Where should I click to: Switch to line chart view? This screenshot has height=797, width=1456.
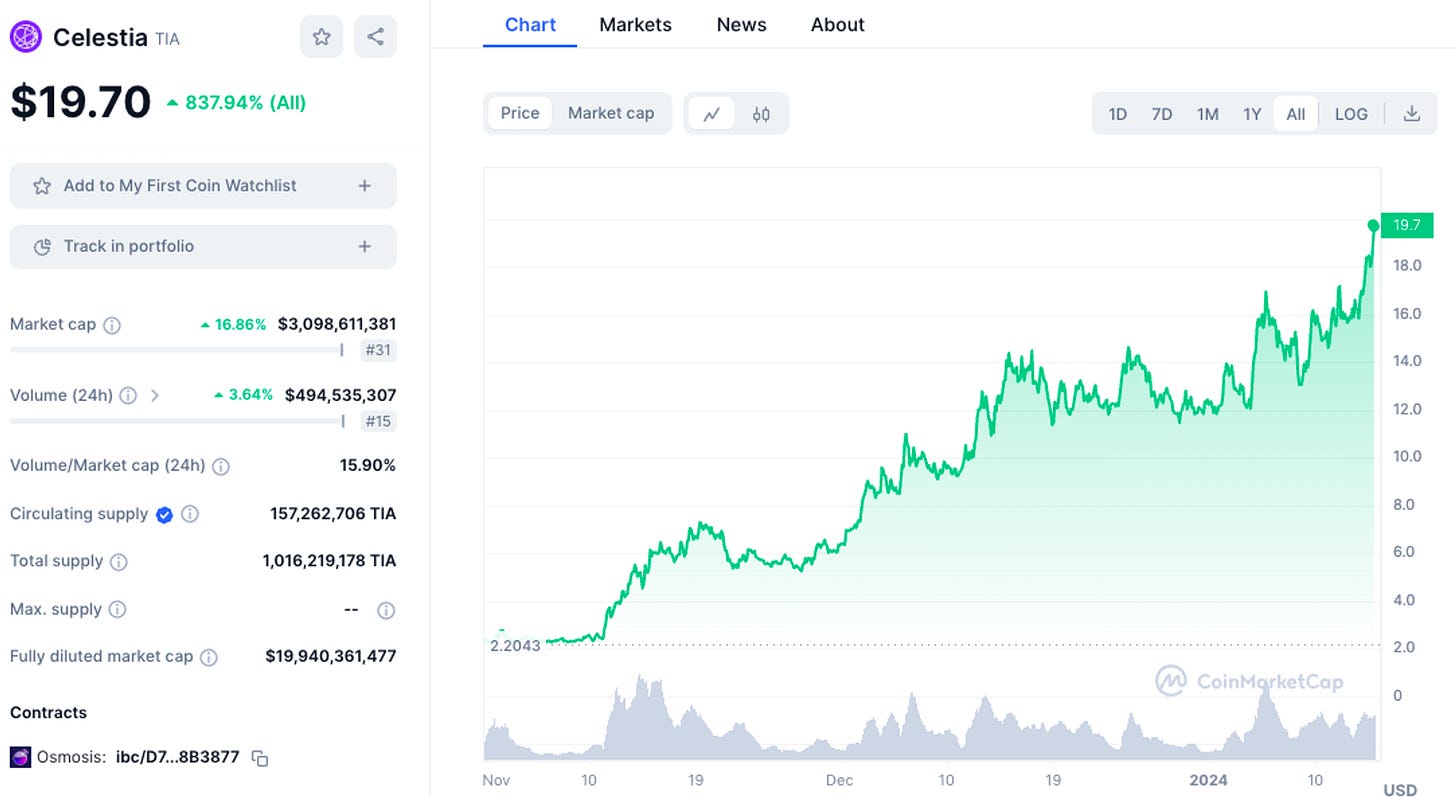[x=712, y=114]
